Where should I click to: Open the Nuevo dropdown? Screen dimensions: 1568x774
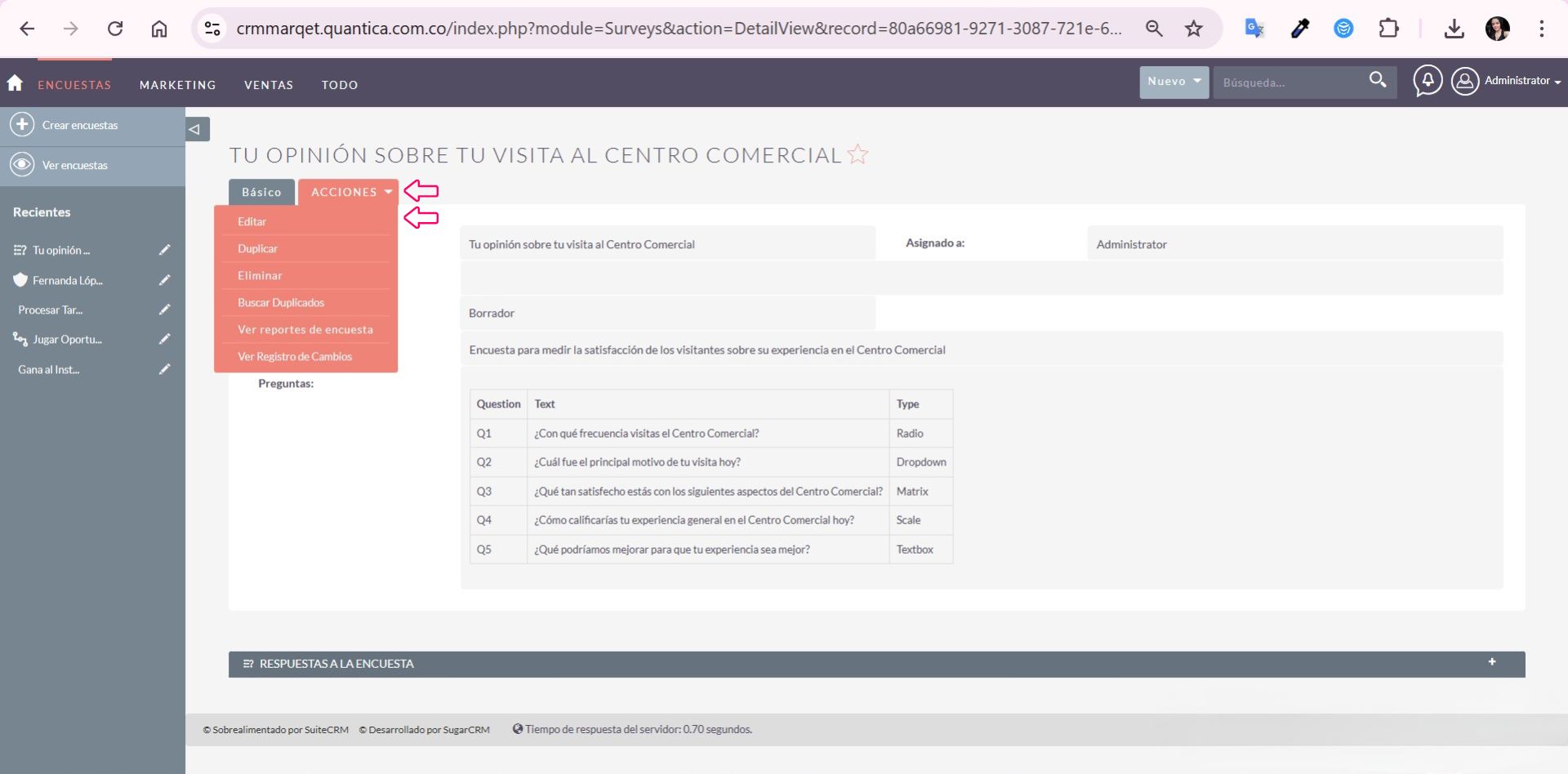tap(1174, 82)
